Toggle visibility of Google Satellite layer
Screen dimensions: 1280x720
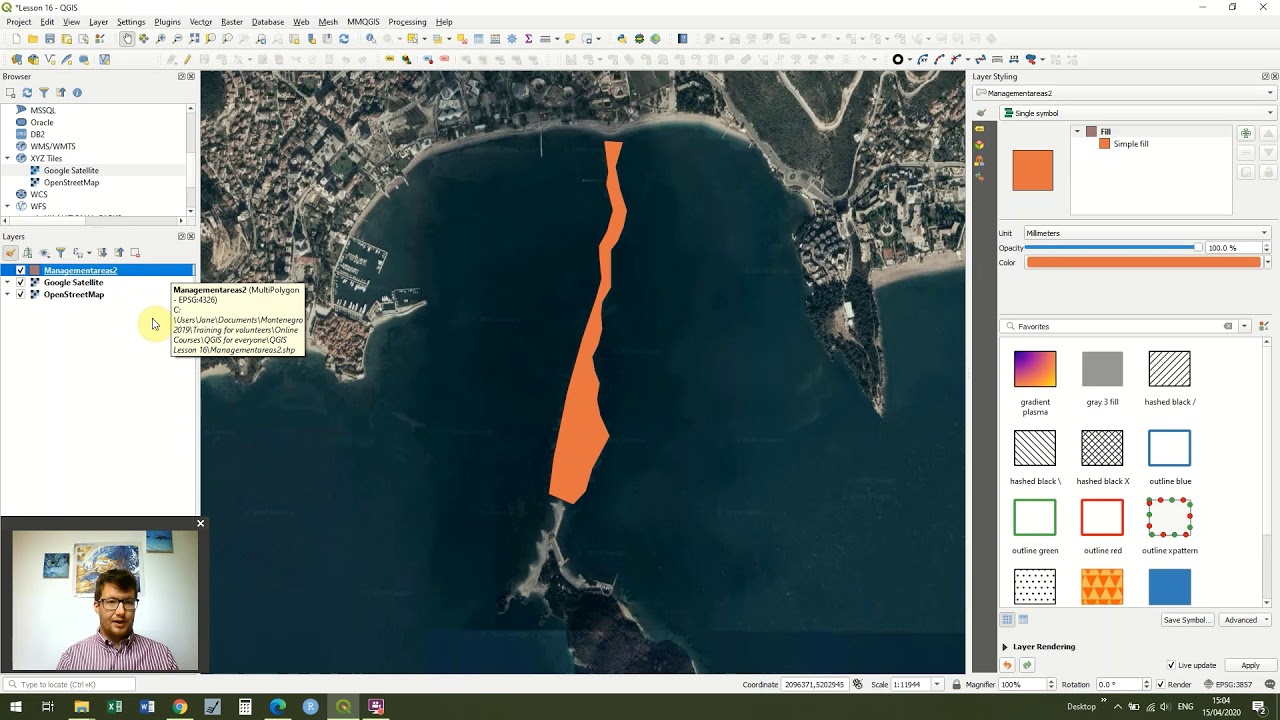tap(20, 282)
